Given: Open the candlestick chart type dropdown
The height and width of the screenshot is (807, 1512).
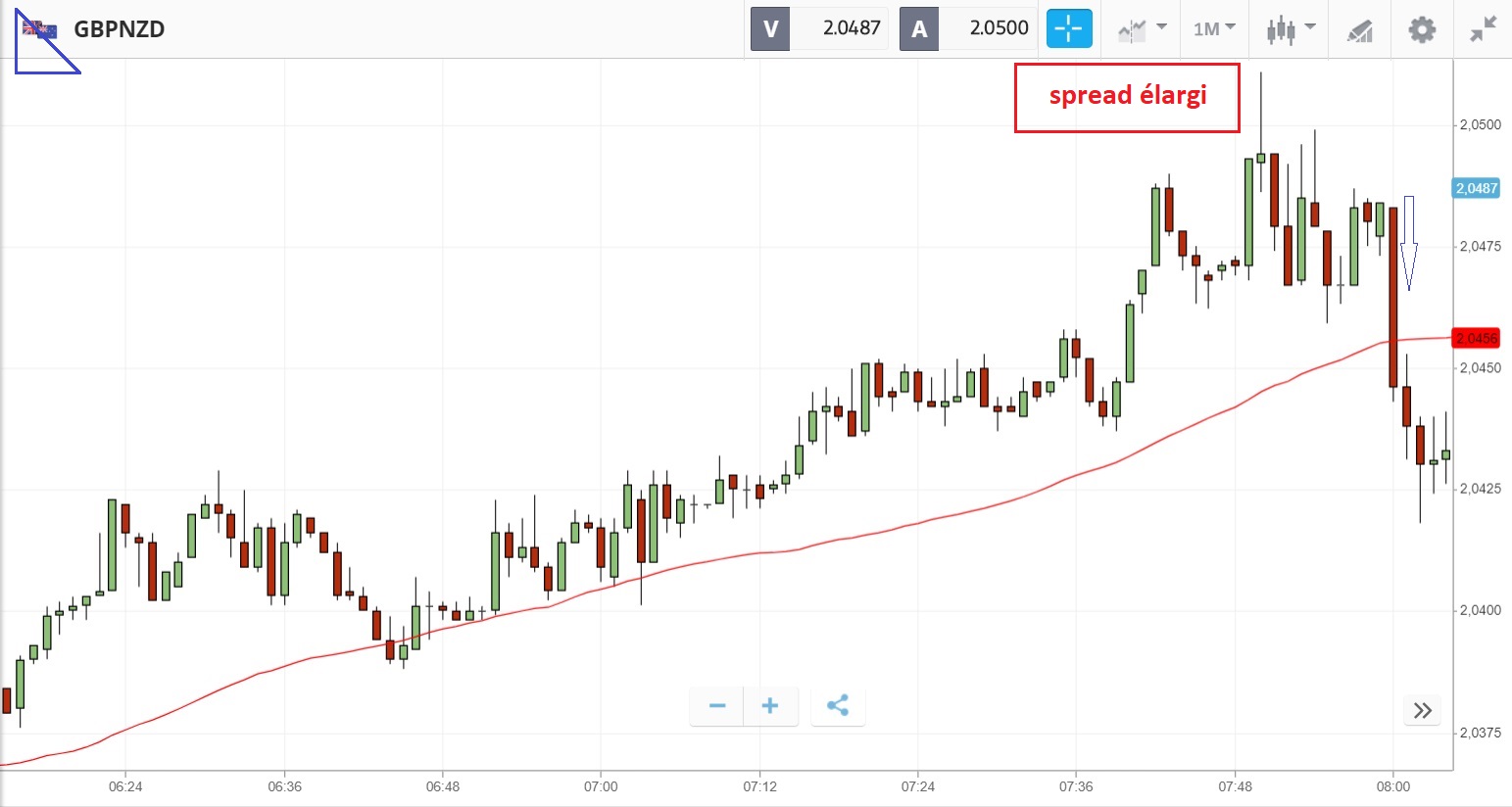Looking at the screenshot, I should (1290, 29).
